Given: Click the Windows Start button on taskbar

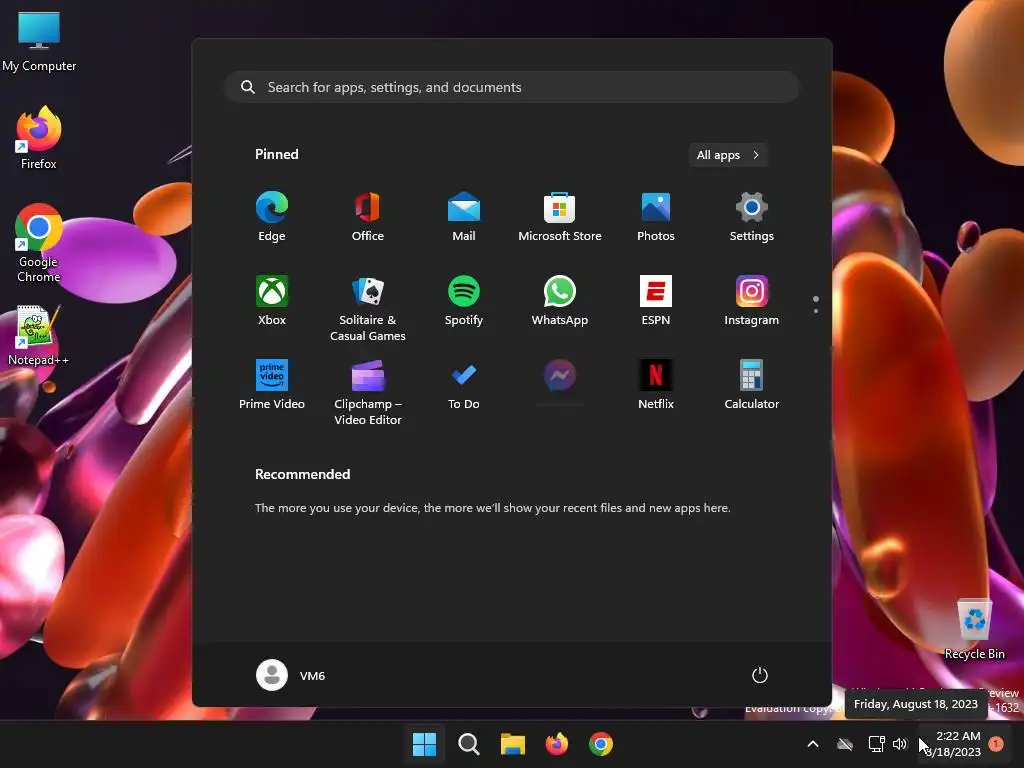Looking at the screenshot, I should (x=424, y=744).
